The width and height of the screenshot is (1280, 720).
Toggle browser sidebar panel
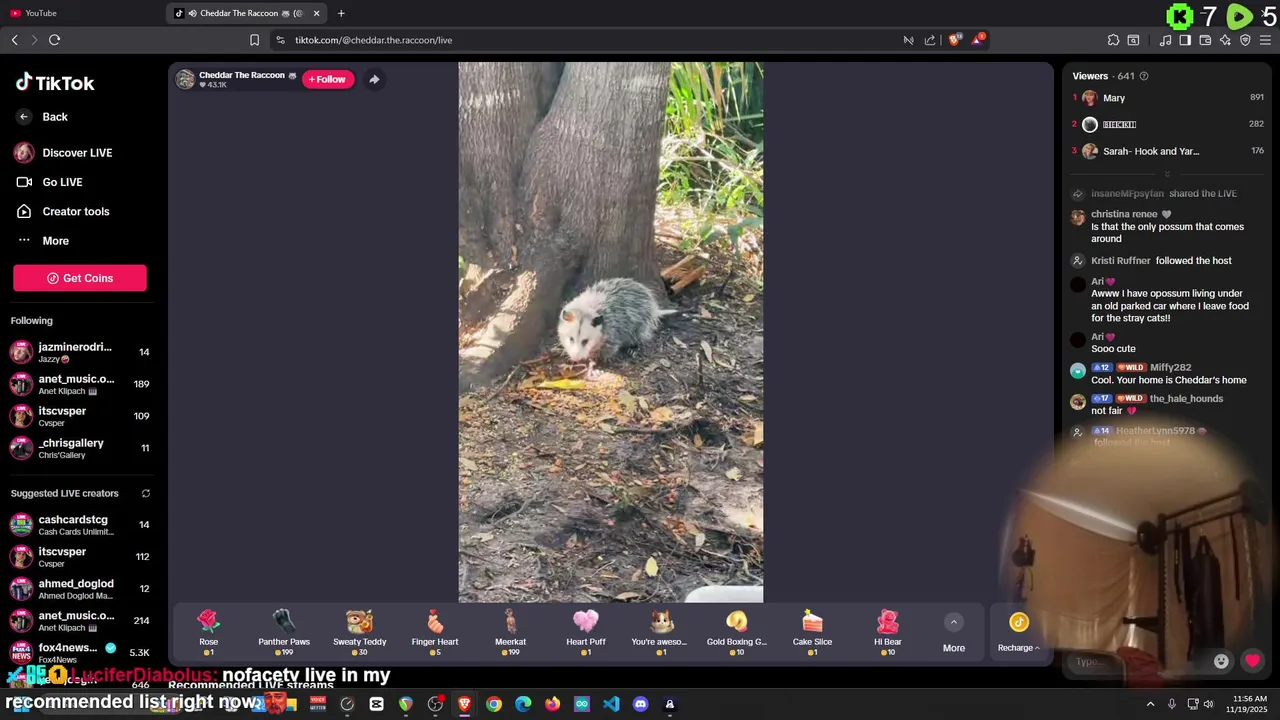click(1185, 40)
